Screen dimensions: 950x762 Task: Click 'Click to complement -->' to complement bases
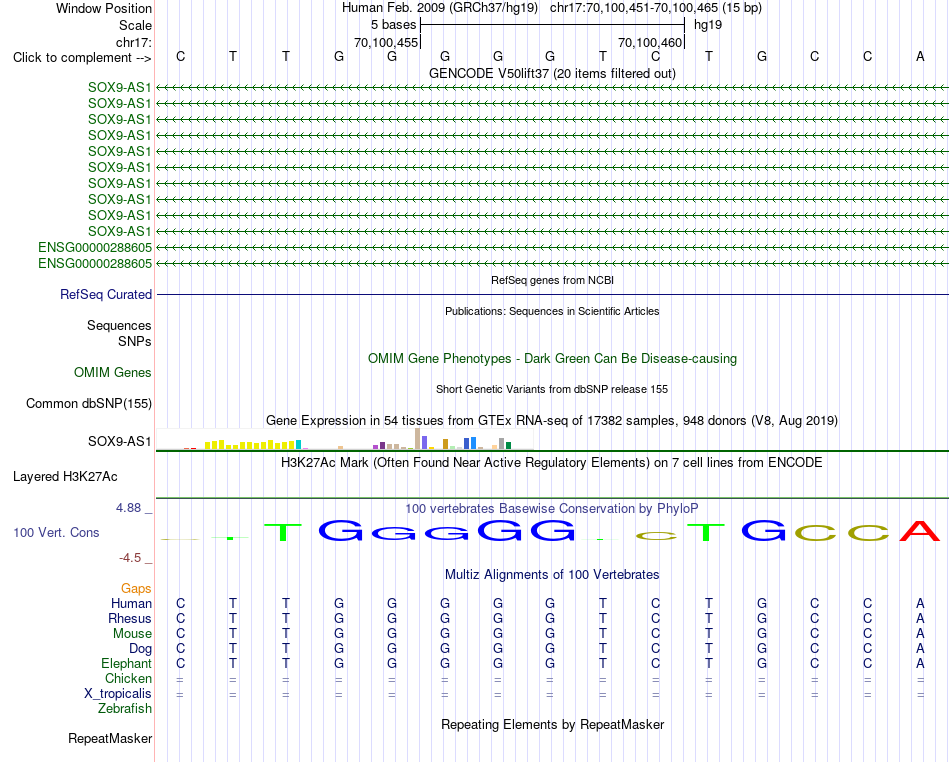[82, 58]
